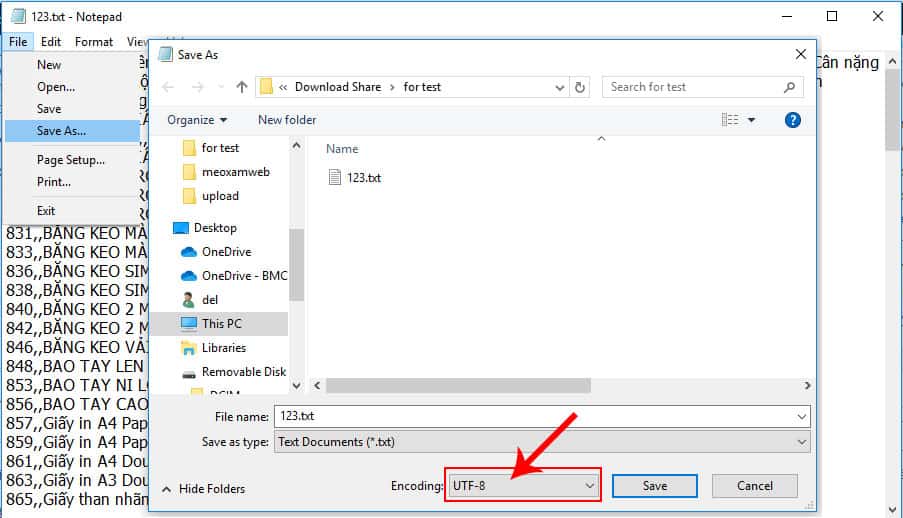903x518 pixels.
Task: Collapse the dialog using Hide Folders
Action: (x=204, y=489)
